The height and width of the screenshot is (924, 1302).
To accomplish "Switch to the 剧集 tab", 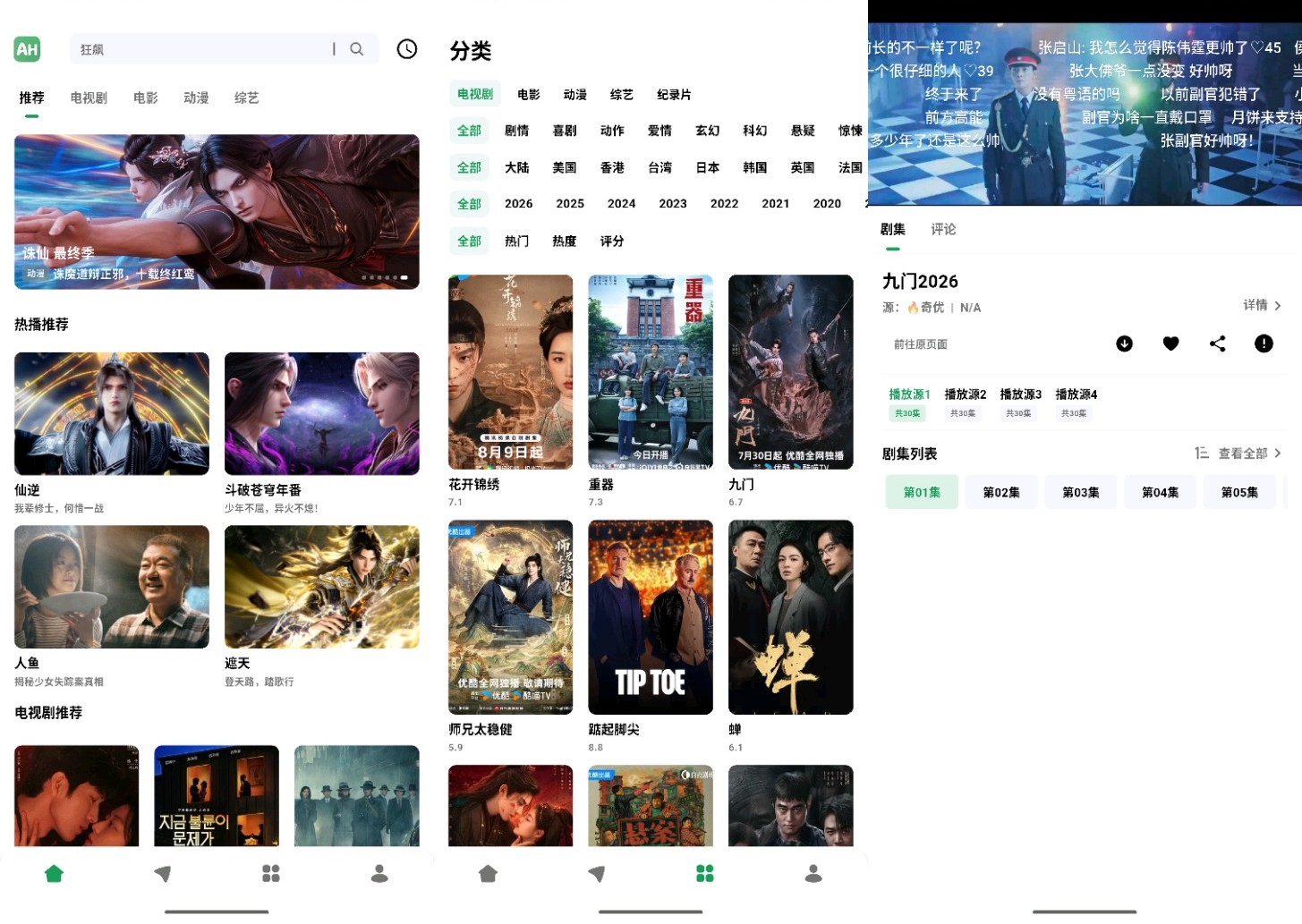I will (893, 230).
